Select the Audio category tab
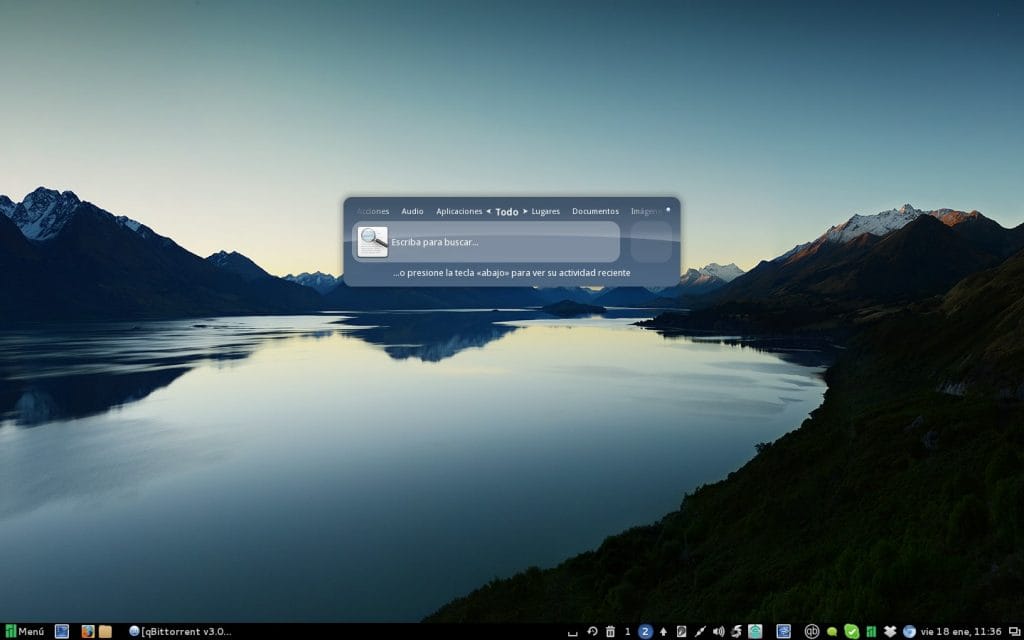Viewport: 1024px width, 640px height. (x=412, y=212)
